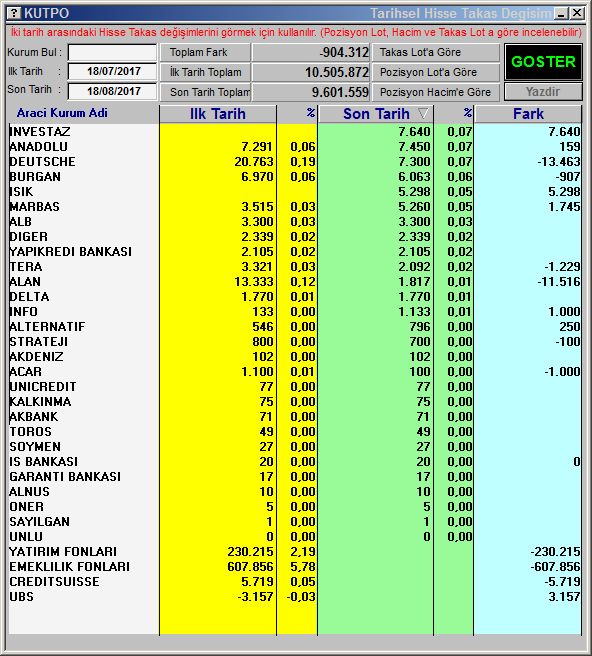Select the INVESTAZ row
This screenshot has height=656, width=592.
click(x=295, y=132)
